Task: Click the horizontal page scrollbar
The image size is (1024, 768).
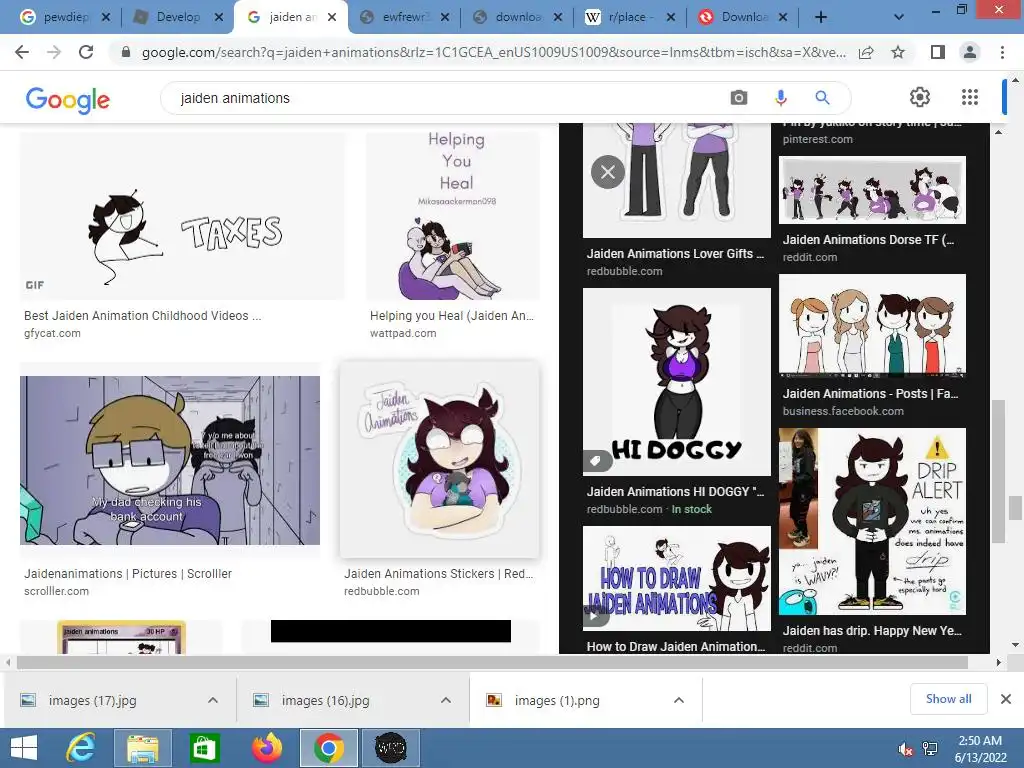Action: coord(492,663)
